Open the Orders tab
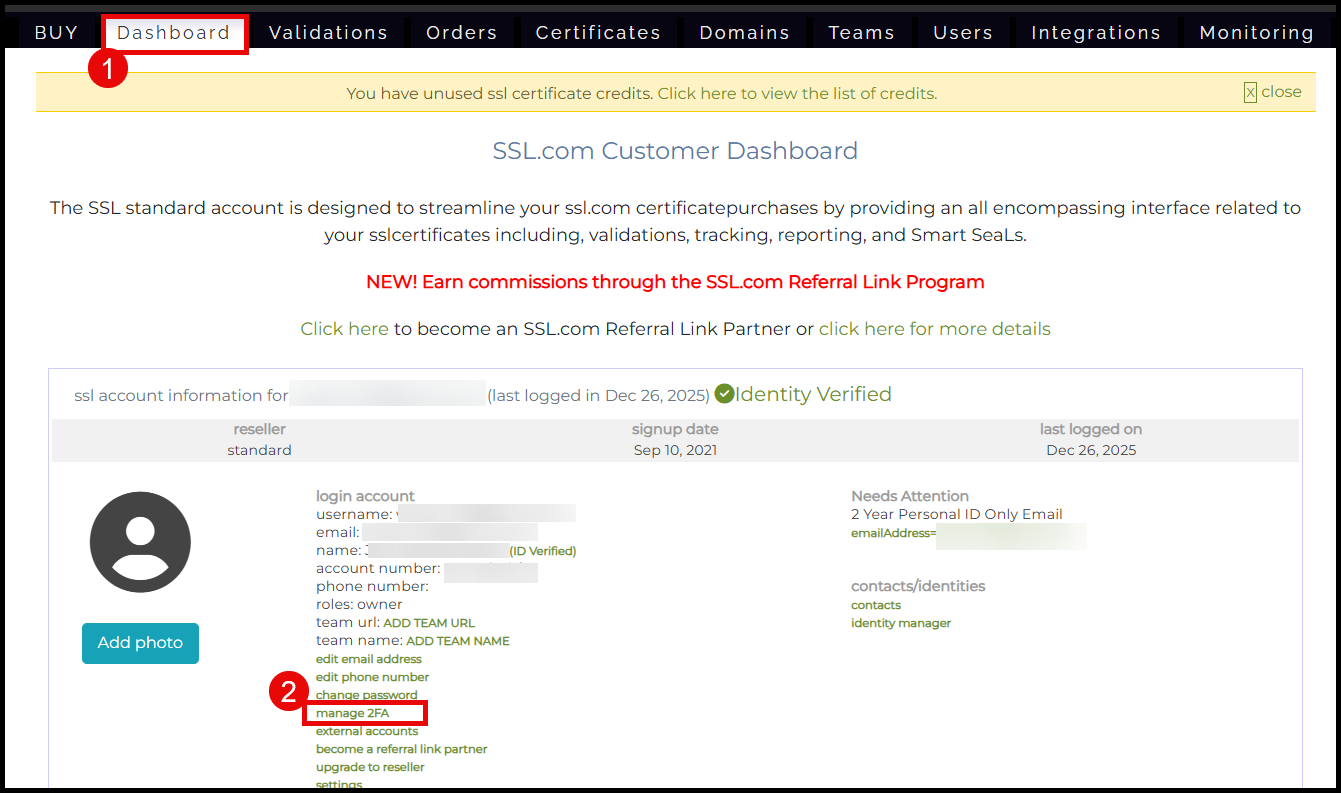Image resolution: width=1341 pixels, height=793 pixels. click(x=461, y=33)
